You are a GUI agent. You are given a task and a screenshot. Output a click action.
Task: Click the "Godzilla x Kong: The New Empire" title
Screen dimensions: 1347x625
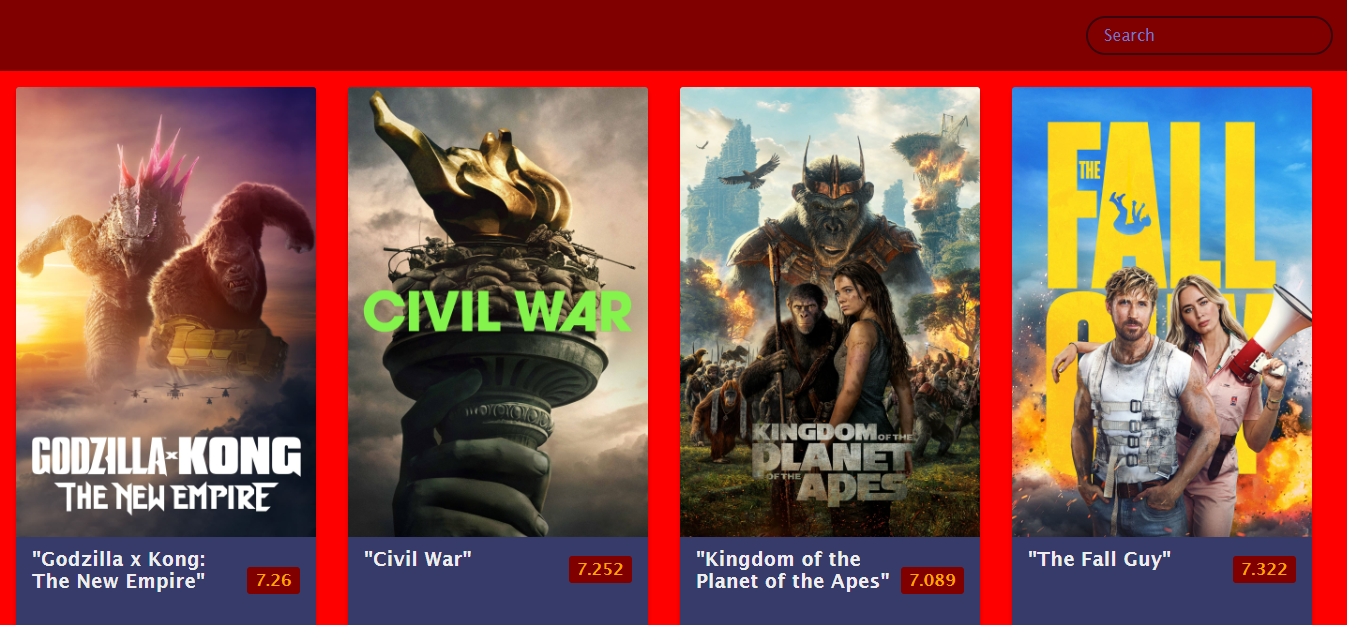(119, 569)
